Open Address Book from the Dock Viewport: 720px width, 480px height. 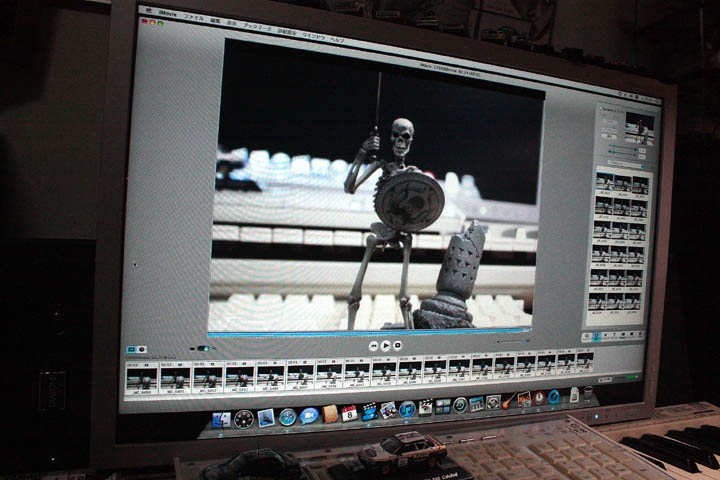pyautogui.click(x=330, y=414)
